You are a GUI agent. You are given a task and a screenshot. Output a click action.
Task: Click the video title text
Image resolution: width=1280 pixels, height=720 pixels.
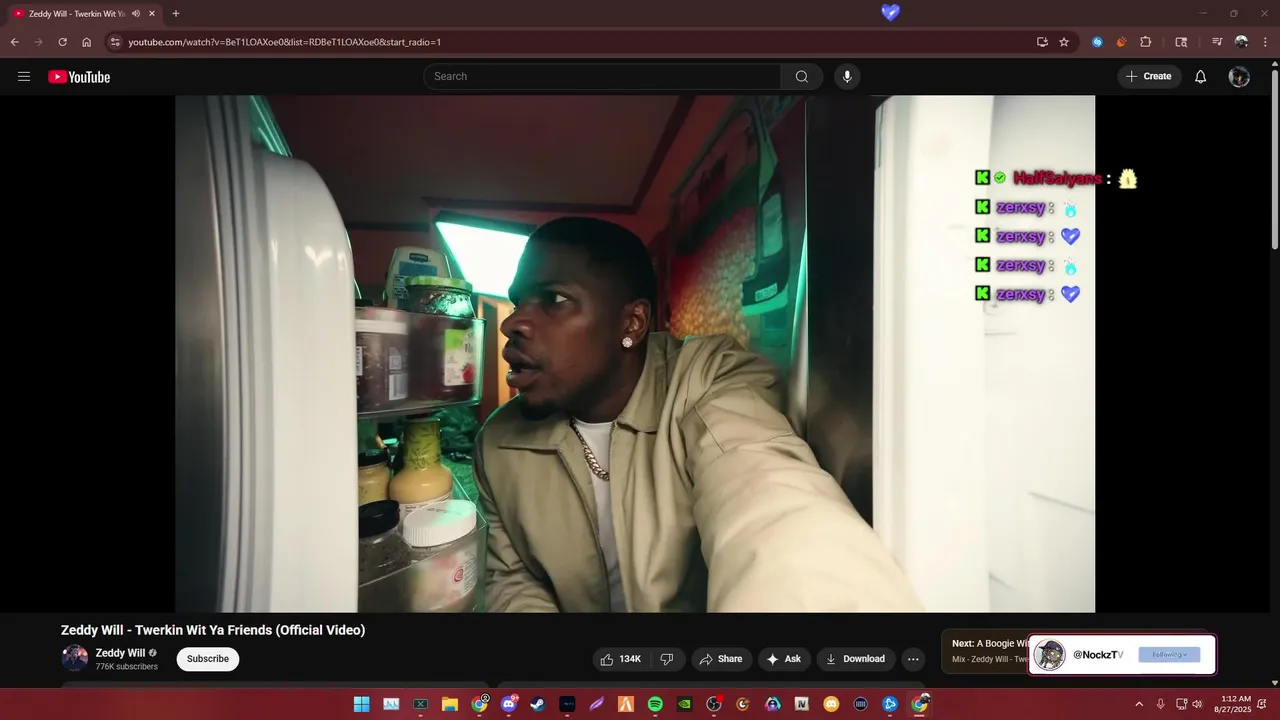[x=213, y=630]
